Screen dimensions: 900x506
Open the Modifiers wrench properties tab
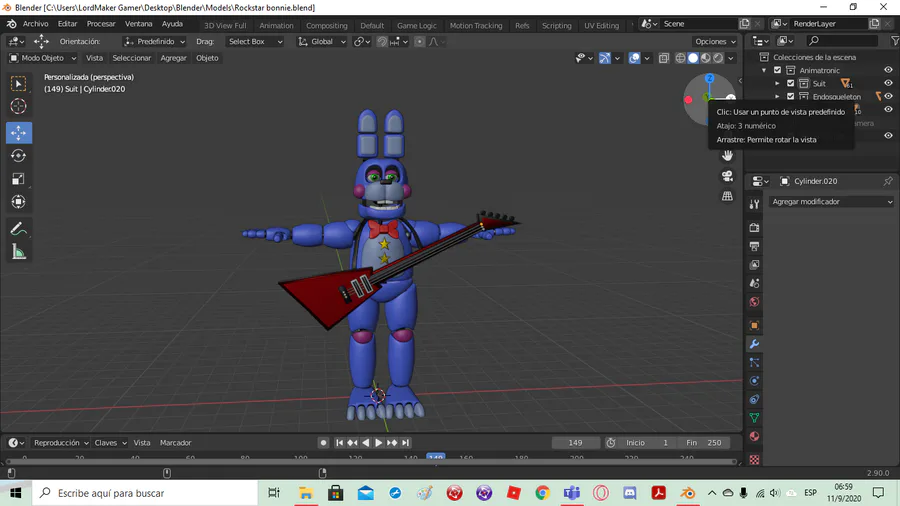point(754,344)
